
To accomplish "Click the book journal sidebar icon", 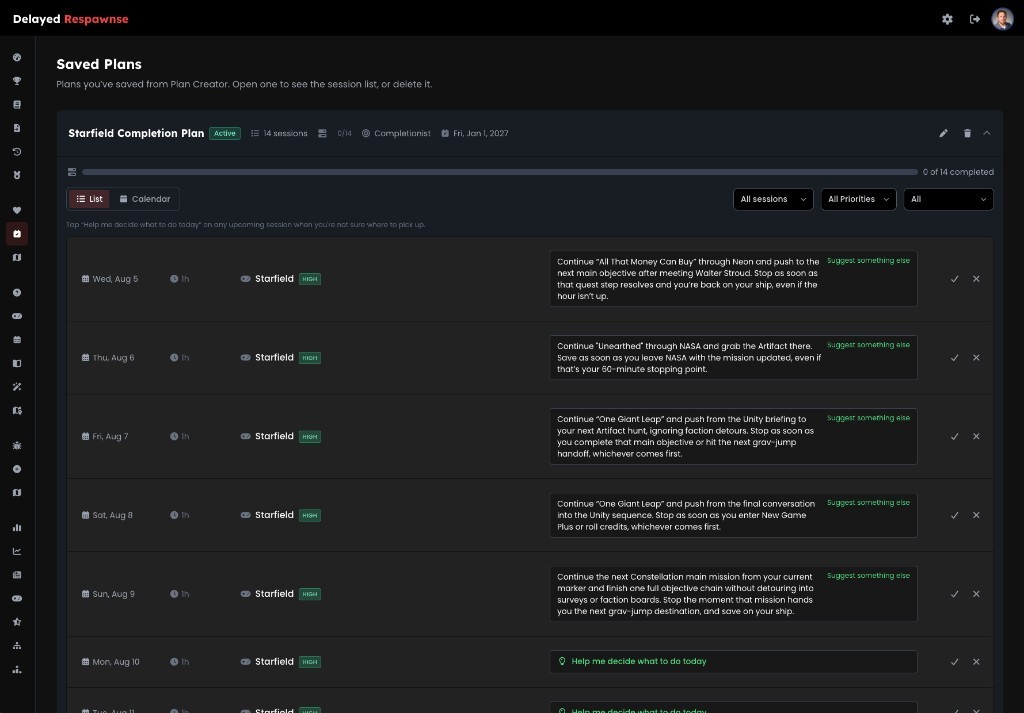I will (x=17, y=104).
